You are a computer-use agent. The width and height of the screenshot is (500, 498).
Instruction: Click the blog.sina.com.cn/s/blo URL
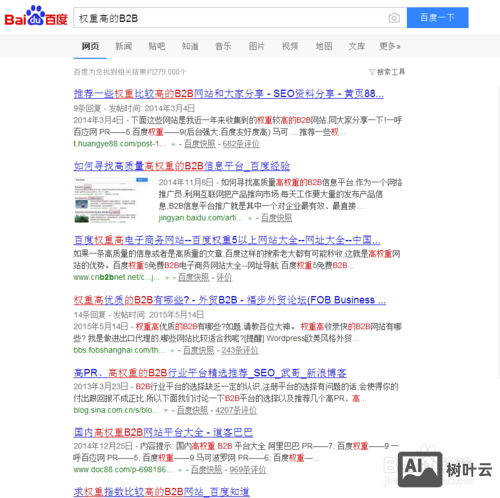[116, 410]
